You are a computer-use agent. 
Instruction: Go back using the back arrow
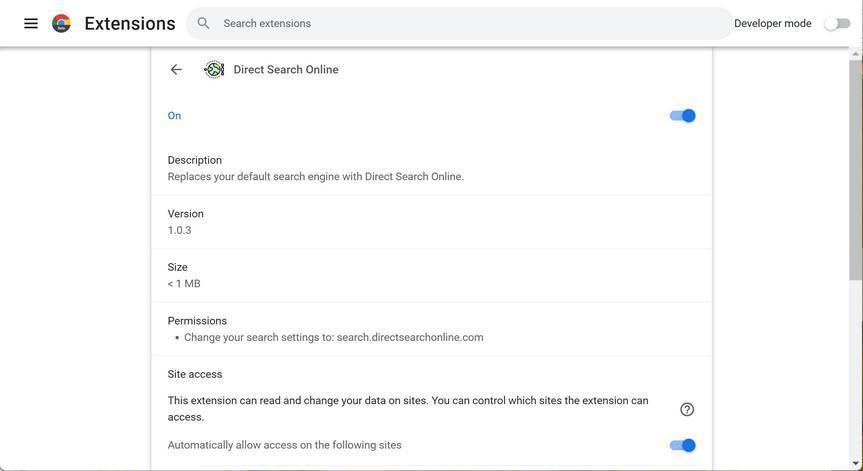(176, 70)
